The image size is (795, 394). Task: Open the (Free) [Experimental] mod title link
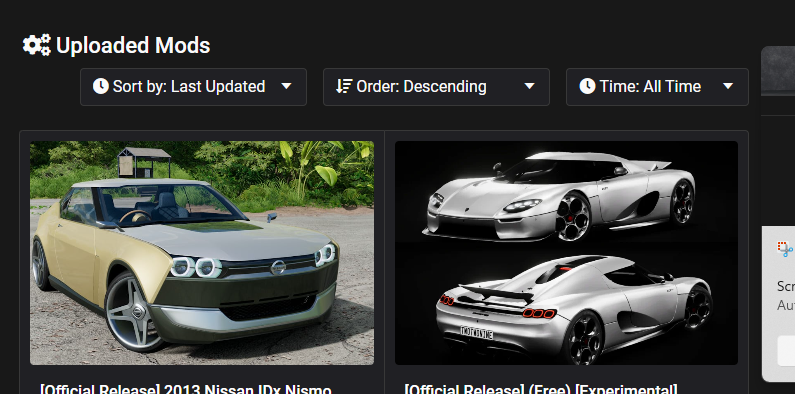click(x=541, y=389)
